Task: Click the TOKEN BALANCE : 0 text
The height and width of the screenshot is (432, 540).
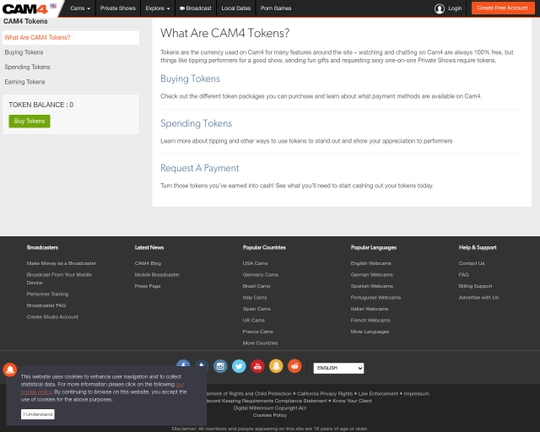Action: click(41, 105)
